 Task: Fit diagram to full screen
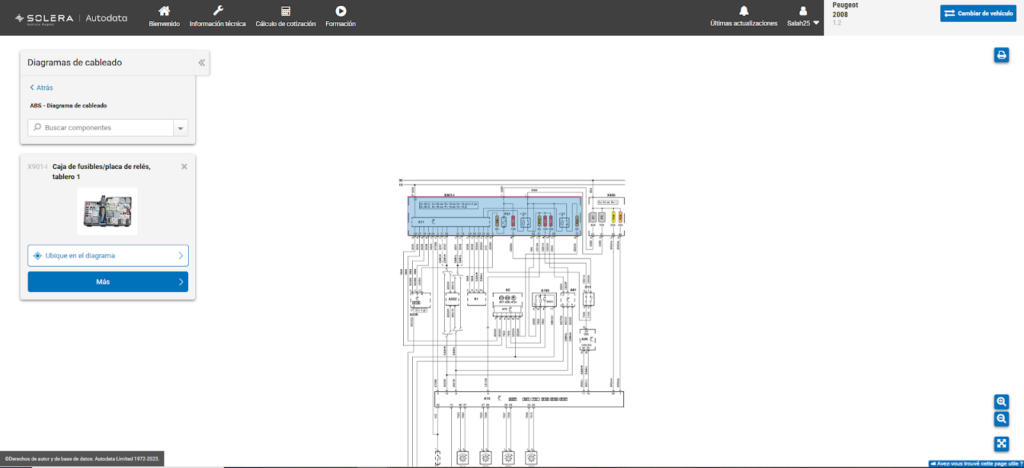(1001, 443)
